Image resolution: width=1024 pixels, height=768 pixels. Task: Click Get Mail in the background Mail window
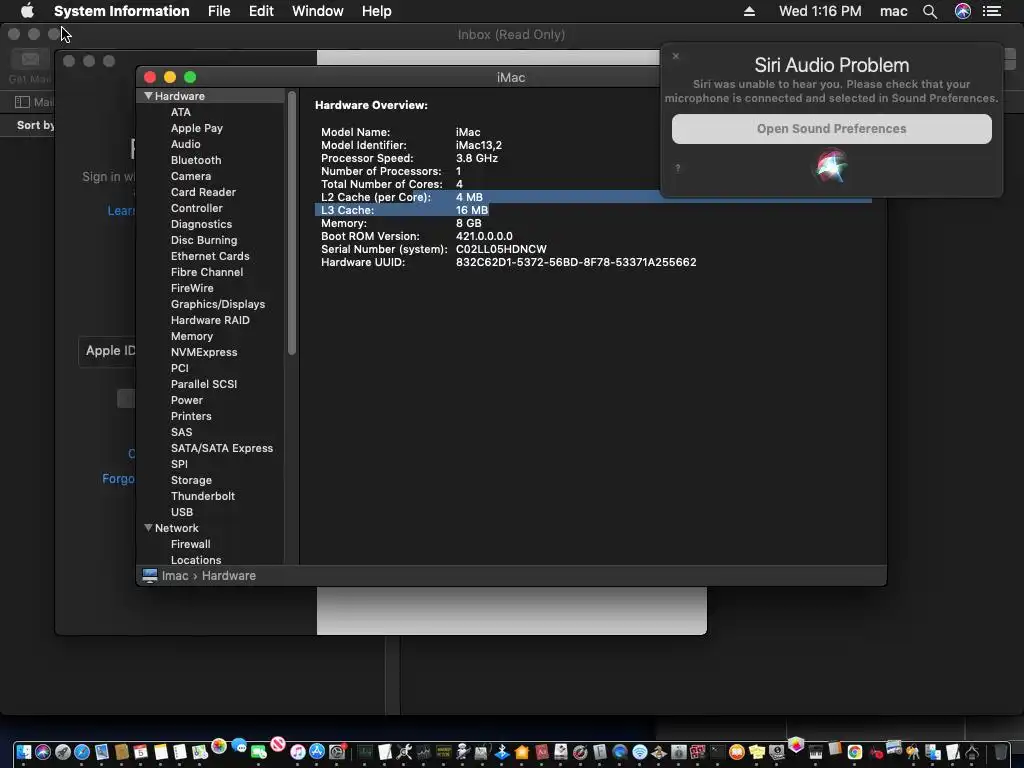[30, 67]
